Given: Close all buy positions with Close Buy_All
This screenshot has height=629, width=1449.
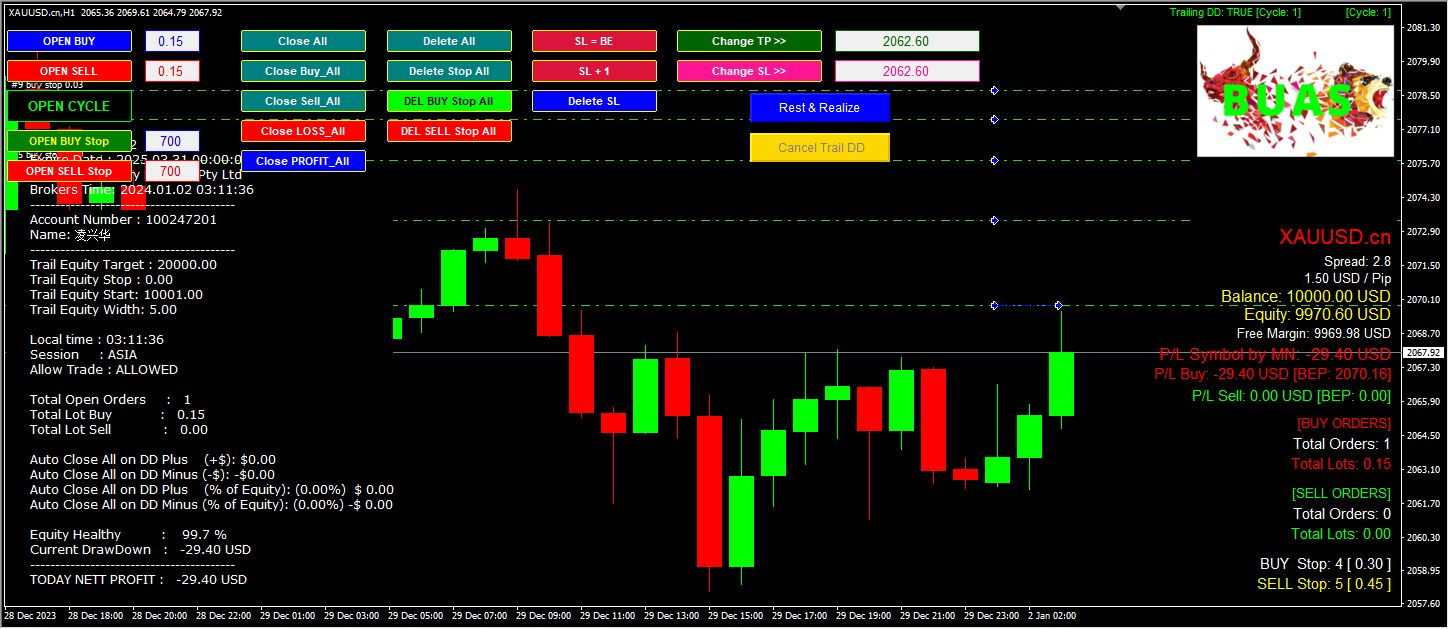Looking at the screenshot, I should click(x=303, y=71).
